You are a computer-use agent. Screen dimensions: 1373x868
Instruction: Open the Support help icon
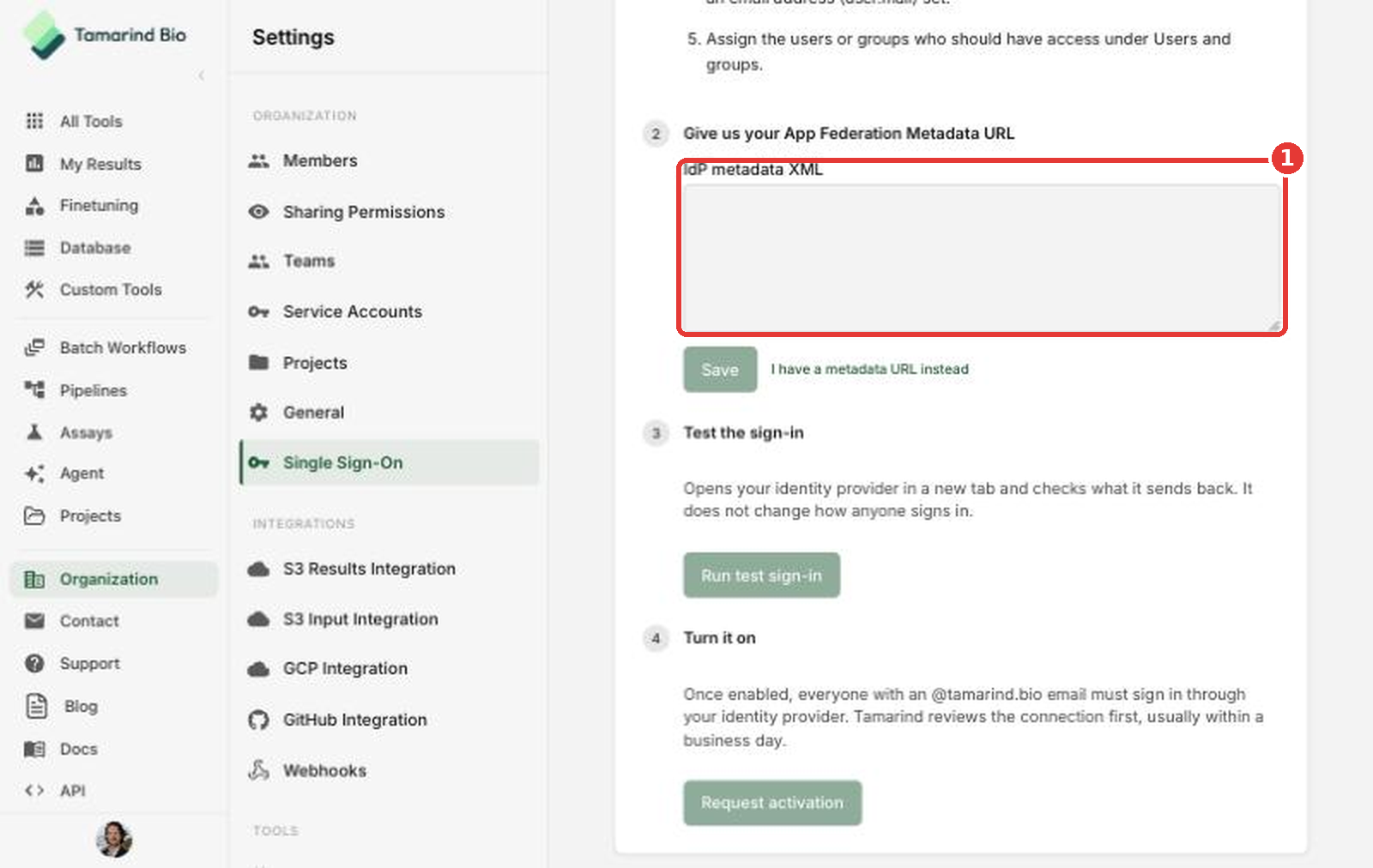coord(34,663)
